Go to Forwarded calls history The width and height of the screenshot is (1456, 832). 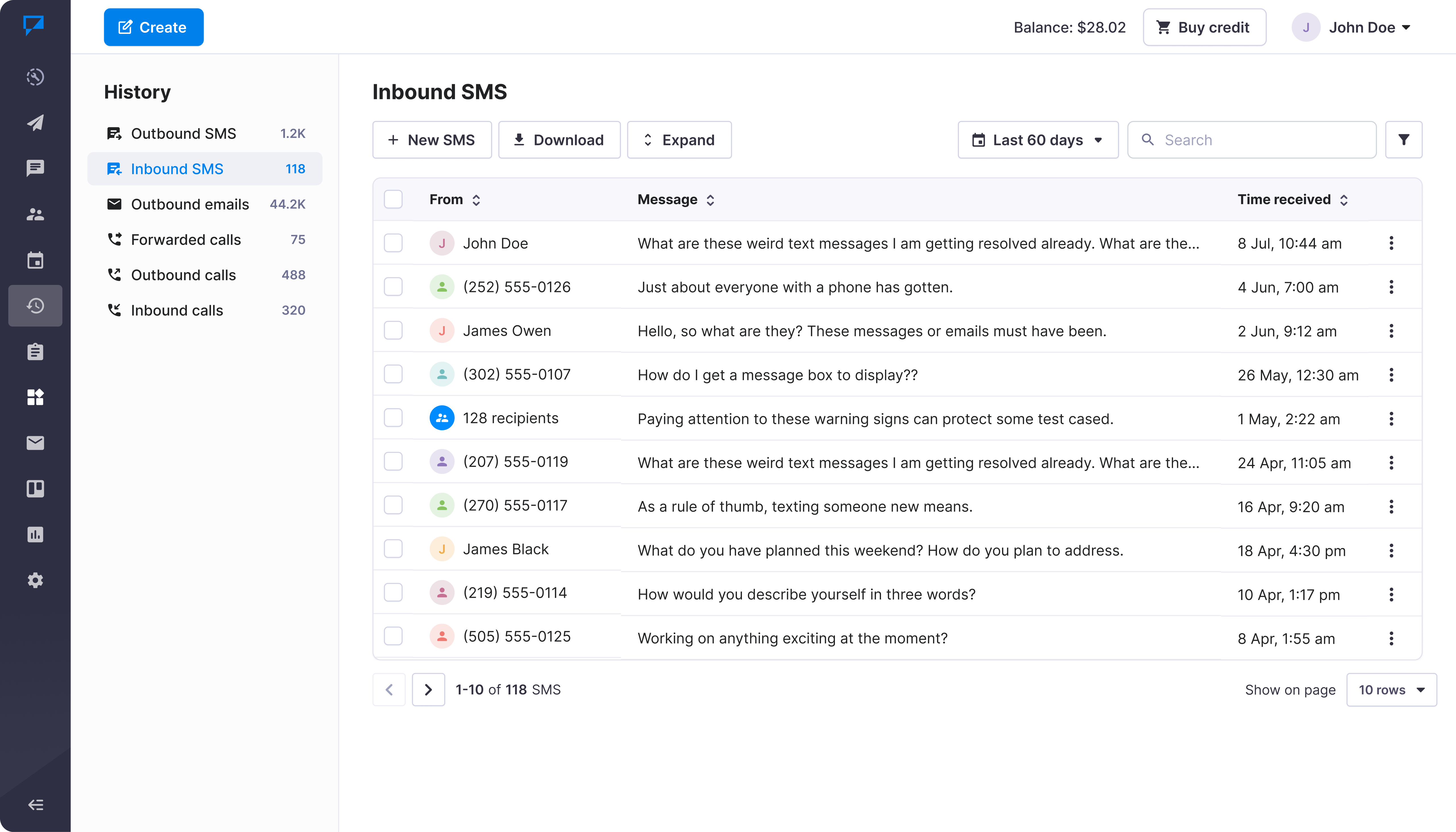(204, 239)
